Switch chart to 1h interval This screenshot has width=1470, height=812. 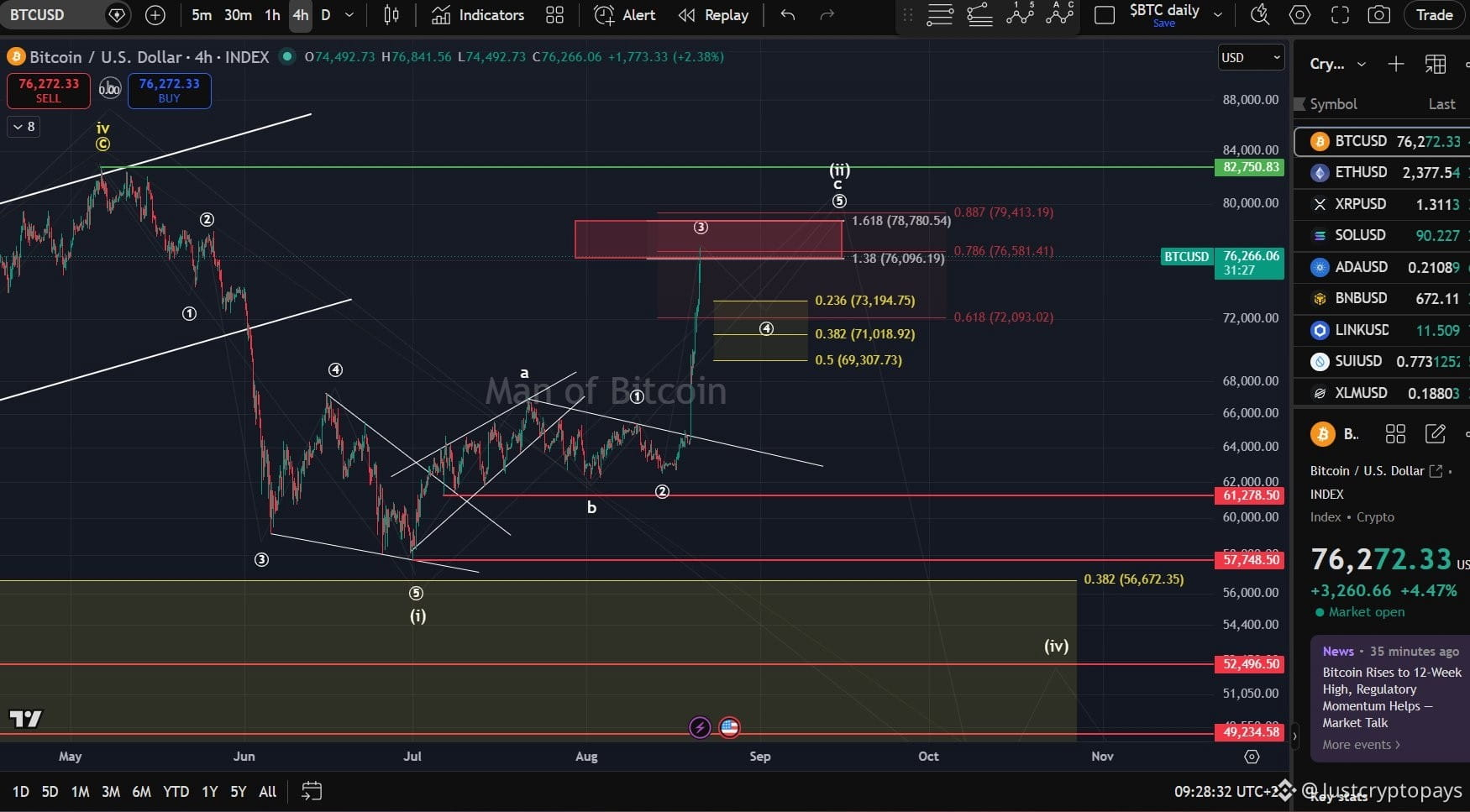[272, 15]
